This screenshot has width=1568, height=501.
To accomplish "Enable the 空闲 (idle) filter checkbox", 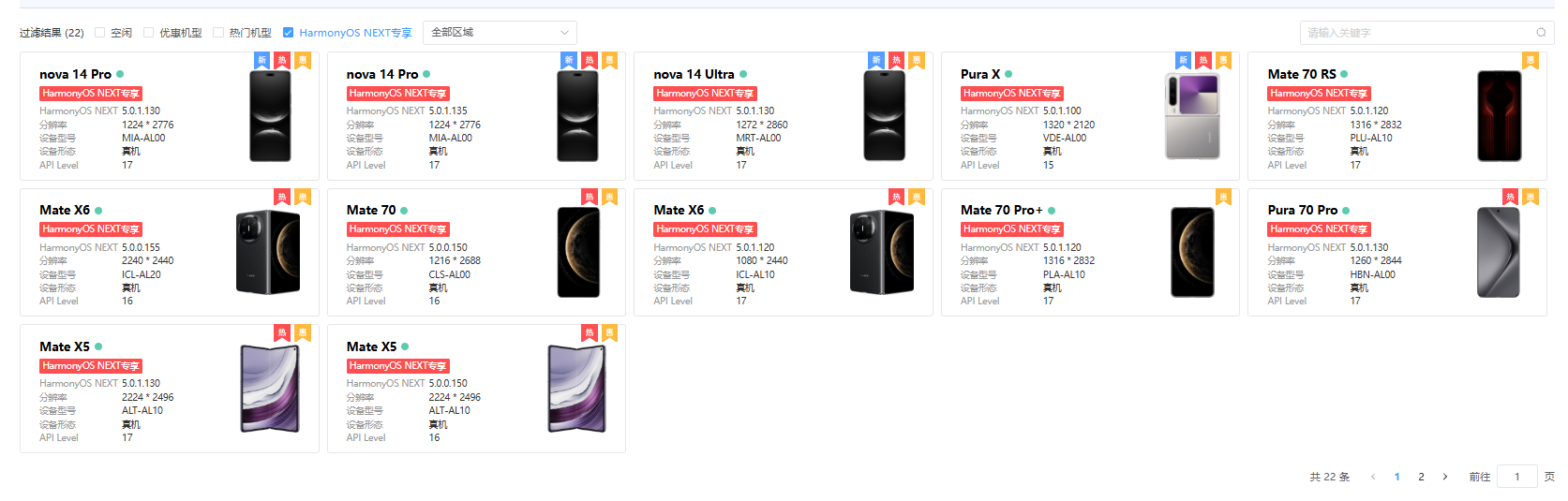I will (x=100, y=33).
